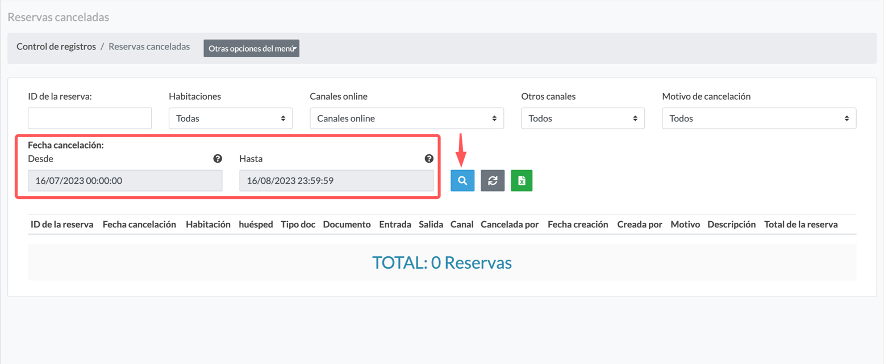Click the ID de la reserva input field

90,118
